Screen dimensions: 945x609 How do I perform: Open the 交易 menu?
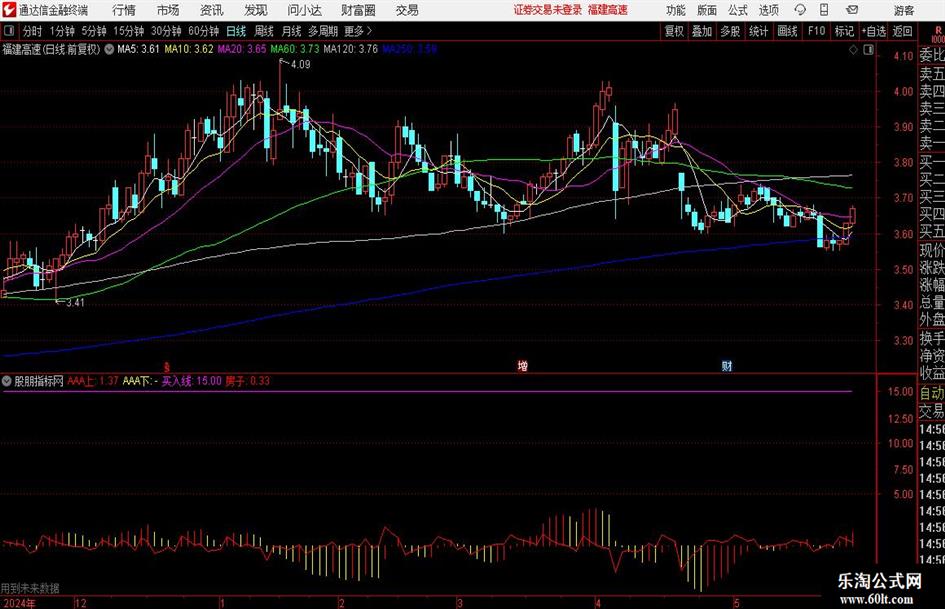(407, 10)
